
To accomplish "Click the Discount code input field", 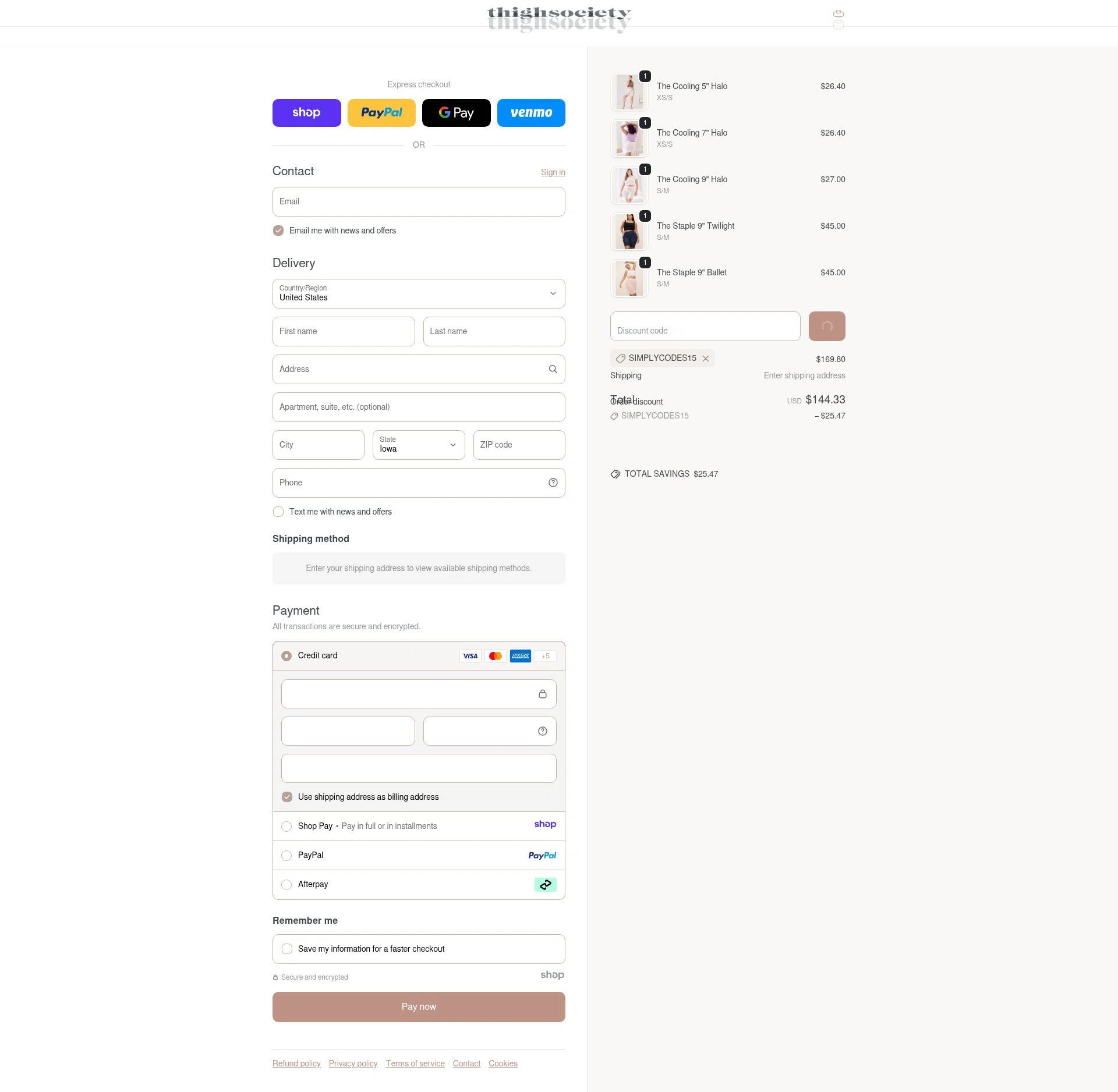I will click(705, 326).
